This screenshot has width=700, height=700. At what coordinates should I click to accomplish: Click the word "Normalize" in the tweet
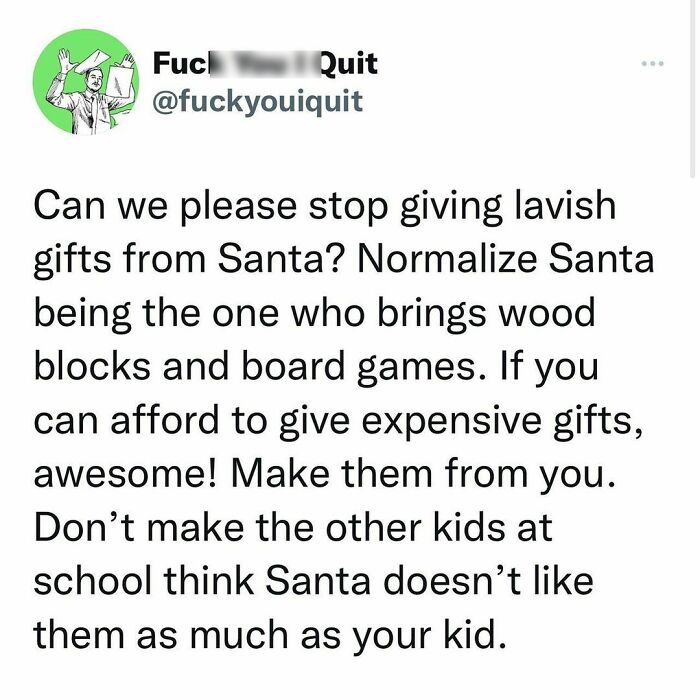(x=446, y=259)
